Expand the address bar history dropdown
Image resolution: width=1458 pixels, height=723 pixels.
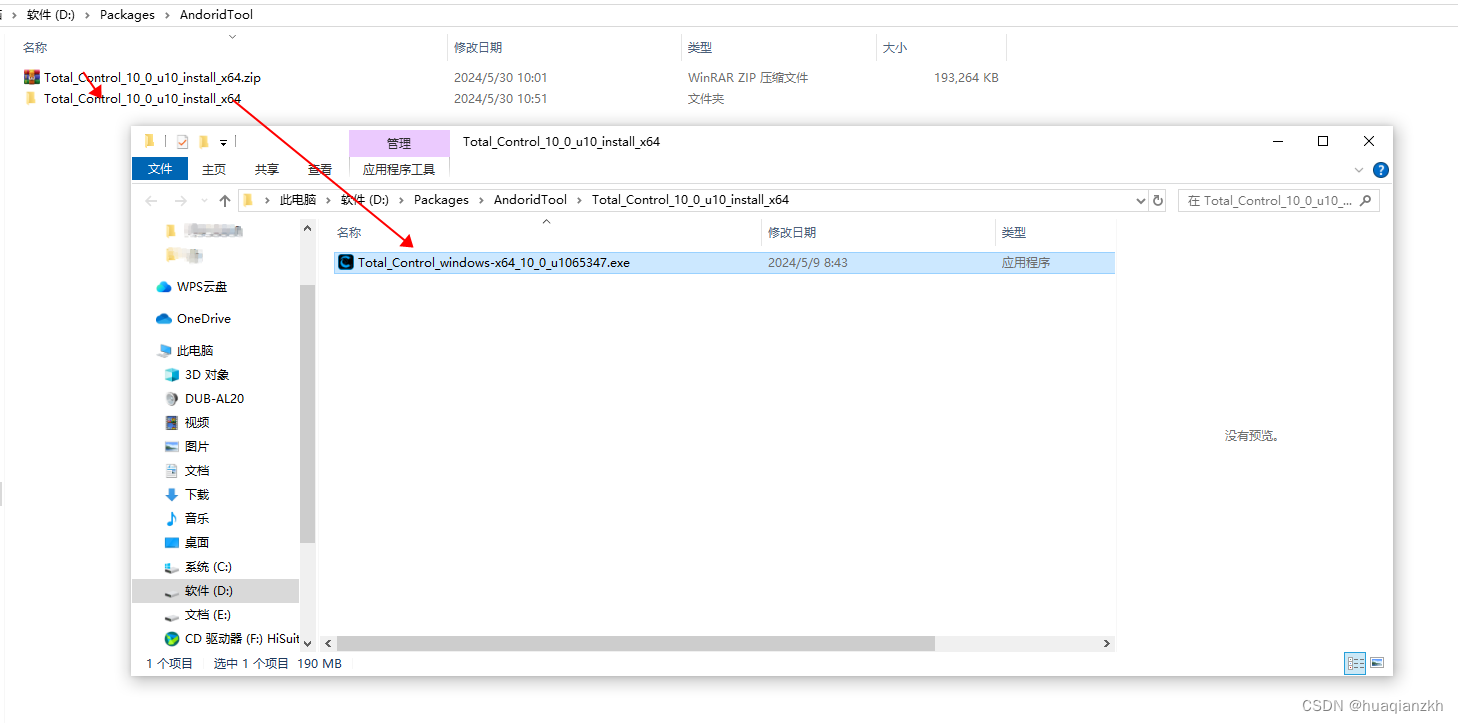[1141, 200]
